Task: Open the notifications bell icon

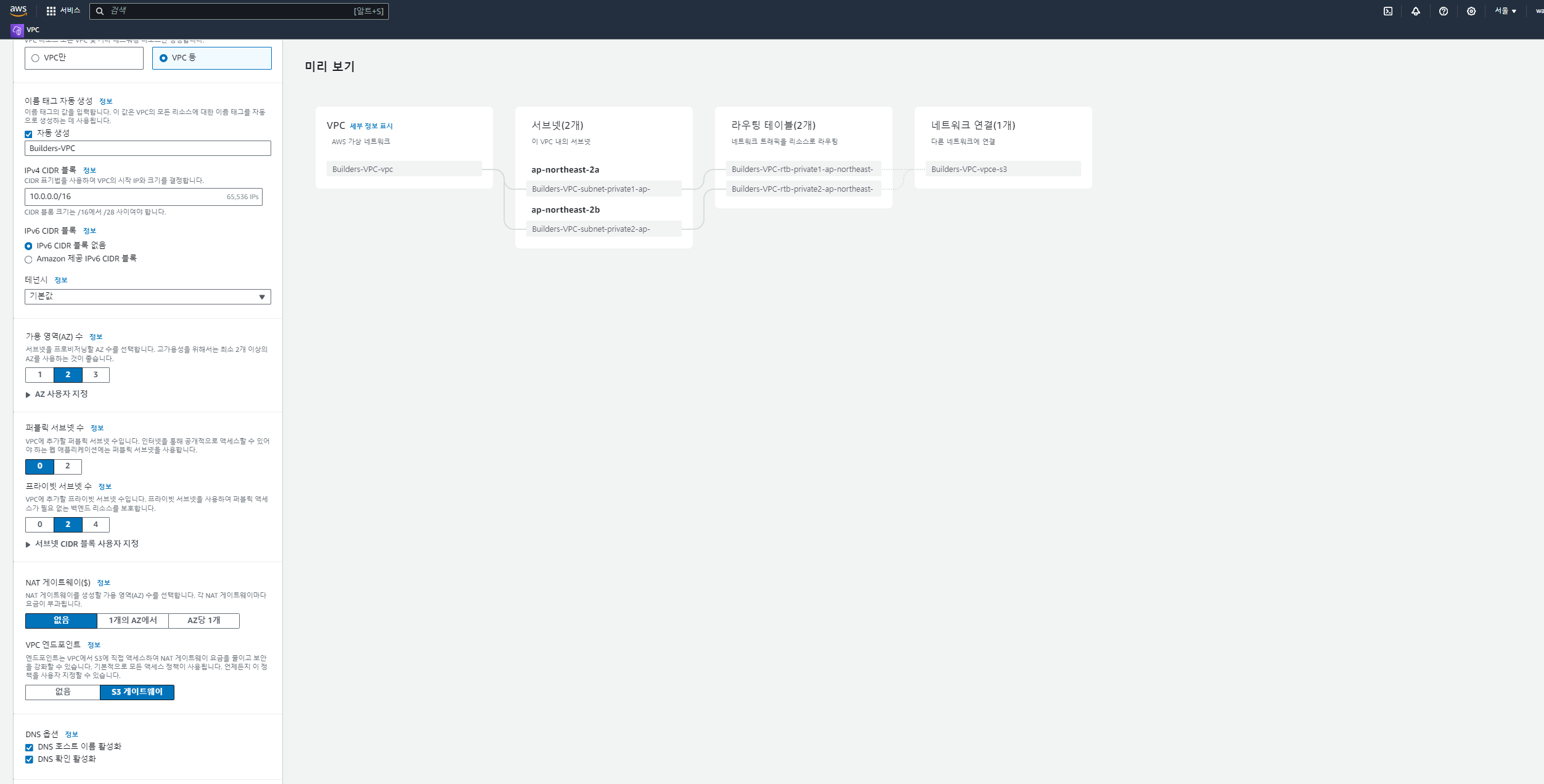Action: point(1416,11)
